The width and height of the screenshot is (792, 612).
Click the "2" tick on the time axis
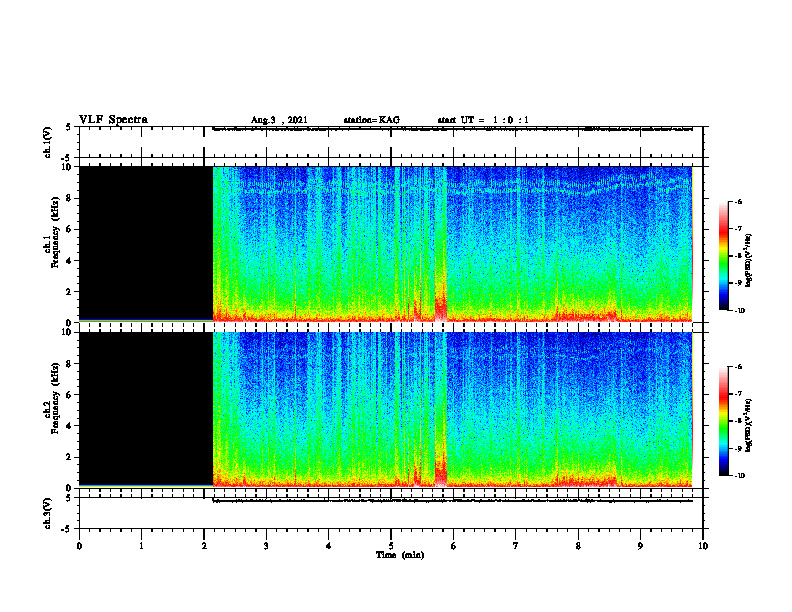tap(204, 546)
